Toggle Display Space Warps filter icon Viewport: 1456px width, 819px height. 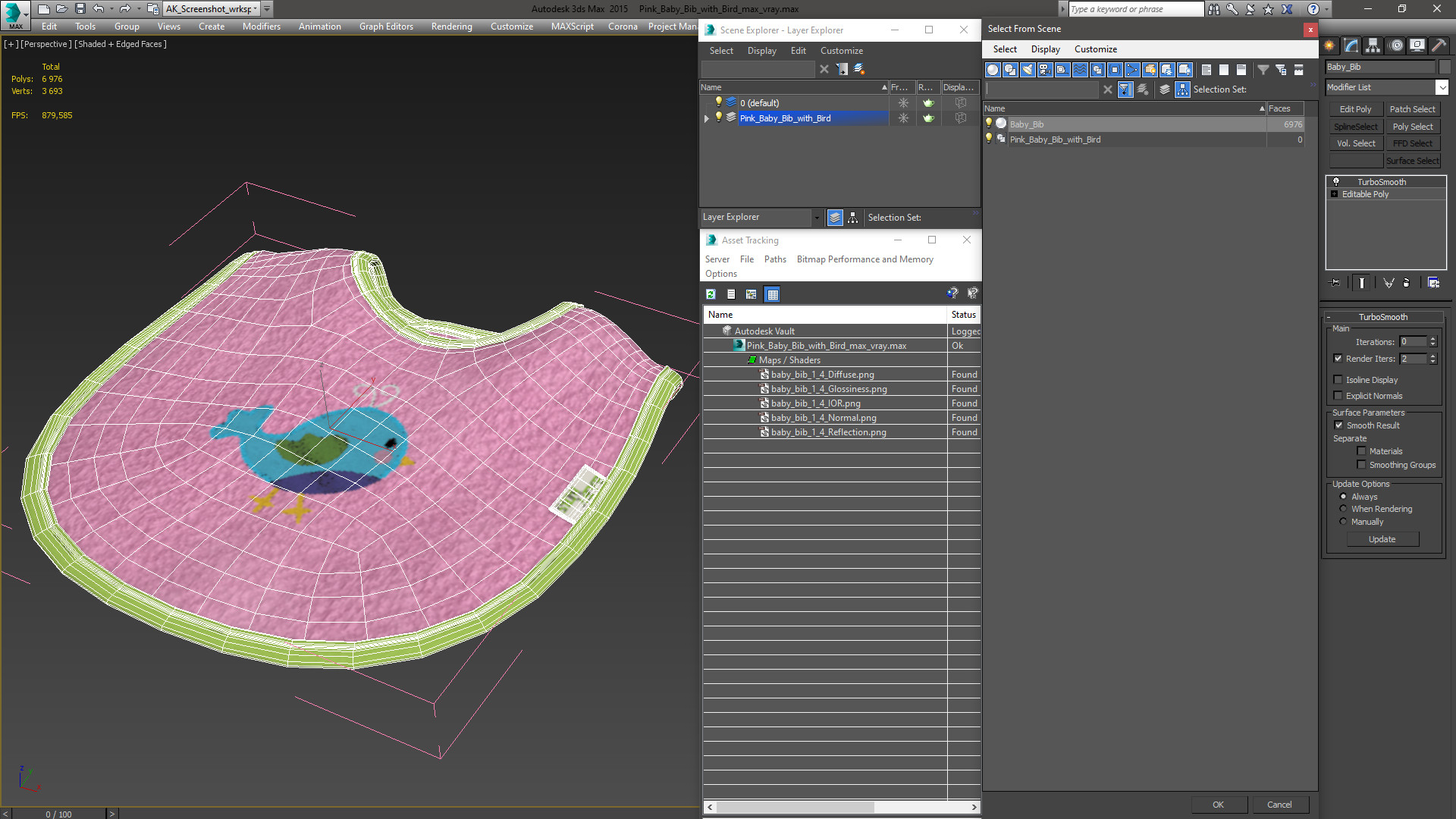1080,70
